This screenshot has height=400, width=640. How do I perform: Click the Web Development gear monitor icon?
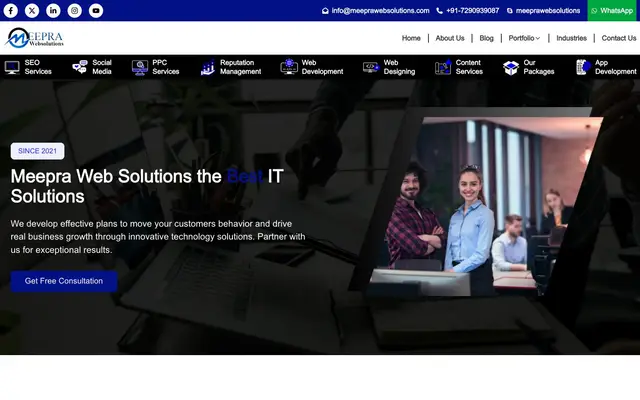click(x=289, y=67)
